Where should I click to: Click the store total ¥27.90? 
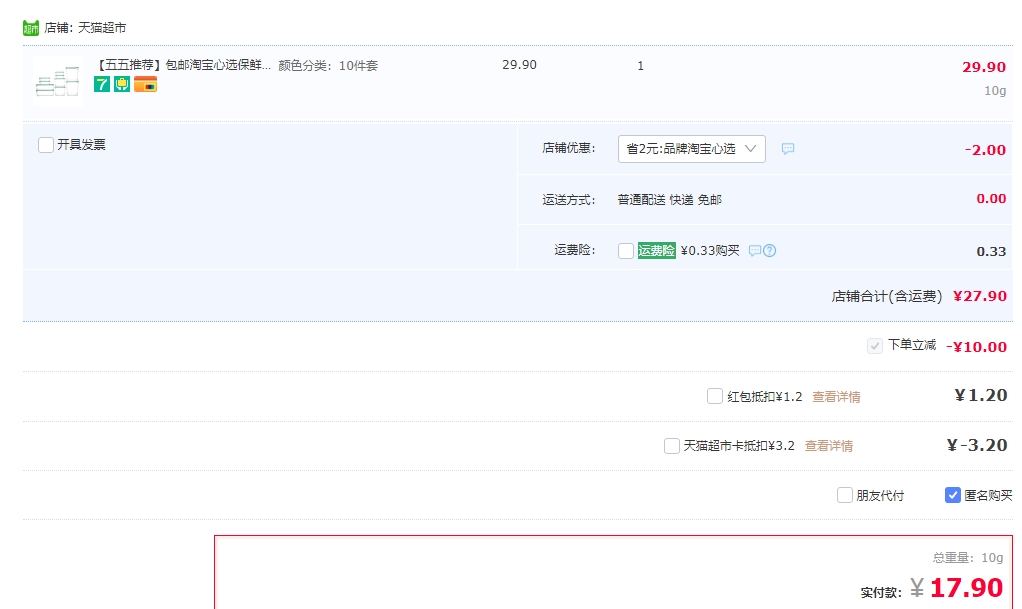tap(980, 296)
